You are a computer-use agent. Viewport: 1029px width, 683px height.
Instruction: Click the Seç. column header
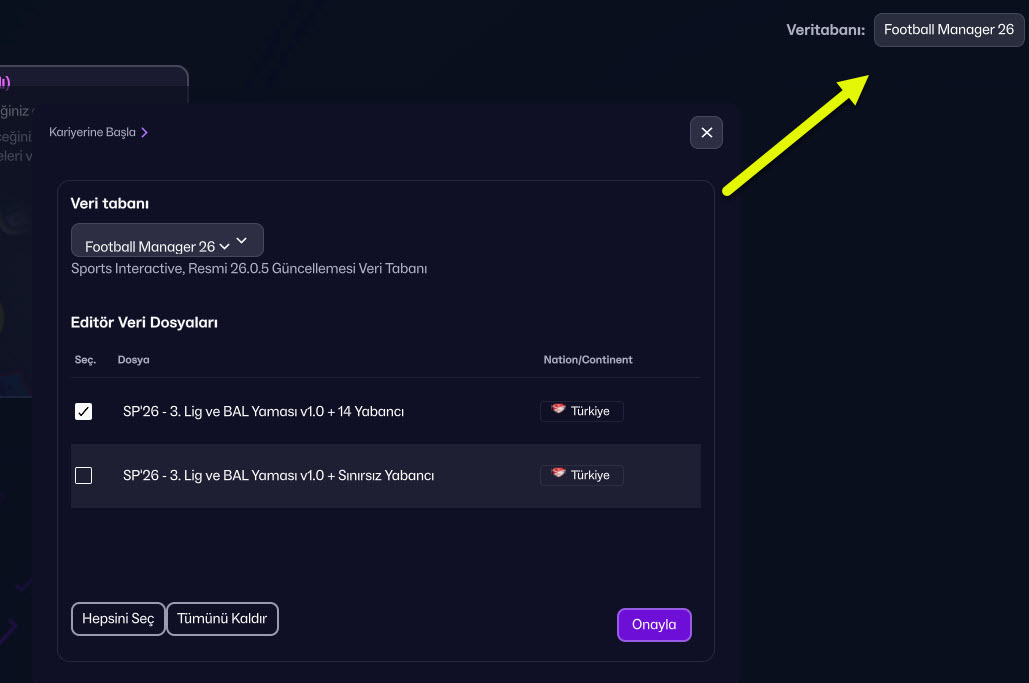[85, 360]
